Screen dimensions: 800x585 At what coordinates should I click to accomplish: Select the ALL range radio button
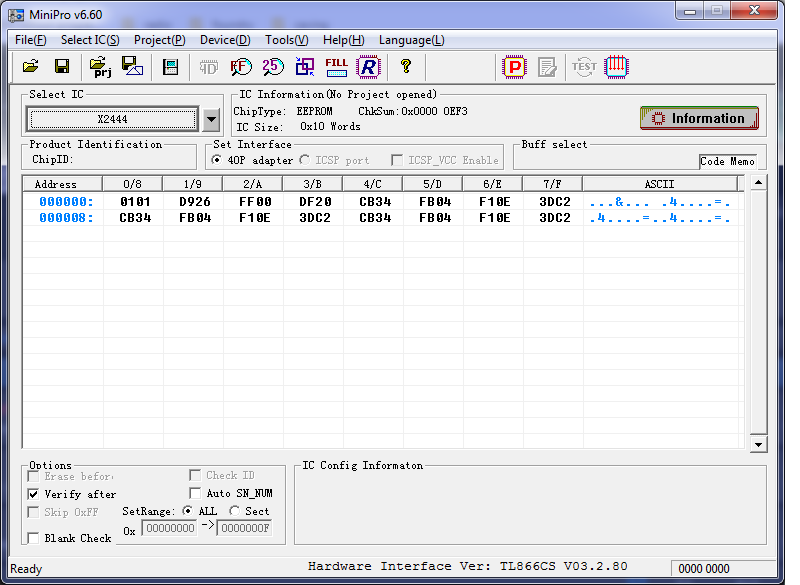(x=188, y=511)
